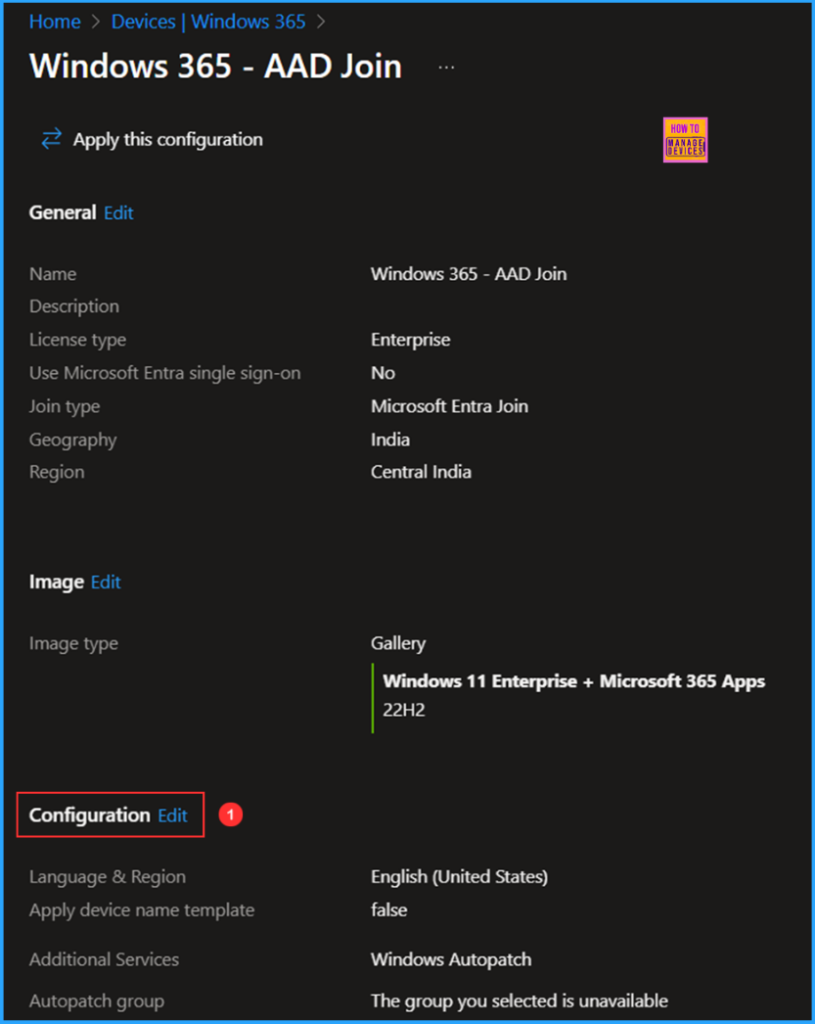Click the Microsoft Entra Join value
The height and width of the screenshot is (1024, 815).
(449, 406)
